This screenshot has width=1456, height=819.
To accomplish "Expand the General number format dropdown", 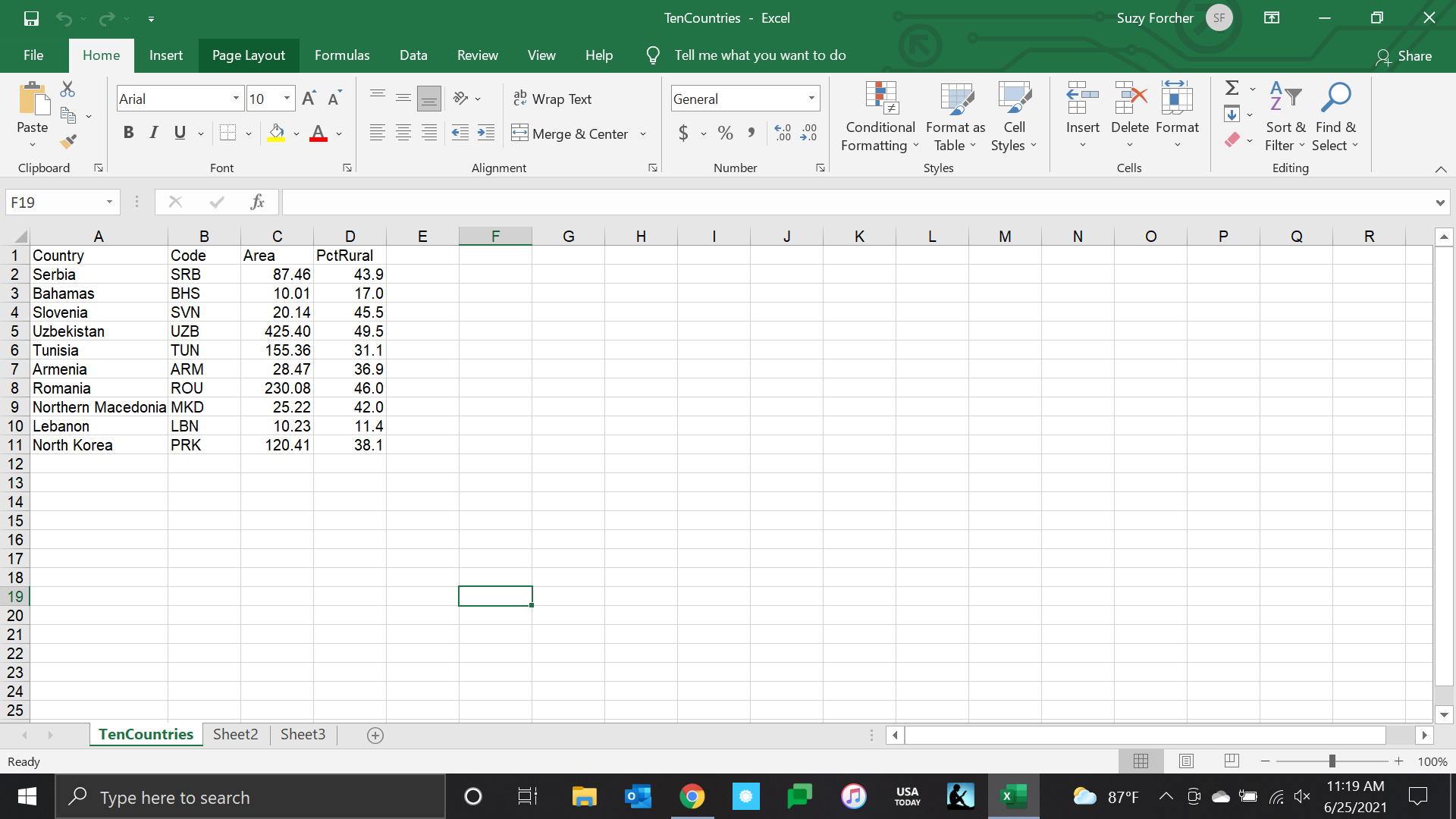I will (811, 99).
